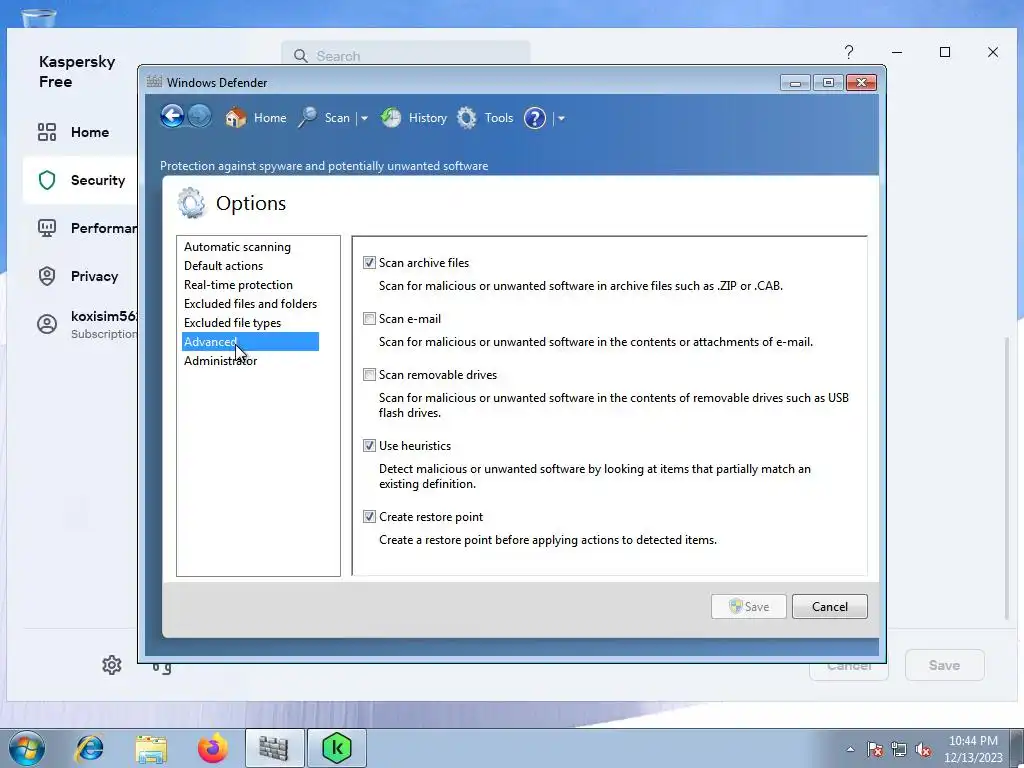Go back with the blue back arrow

click(x=172, y=117)
